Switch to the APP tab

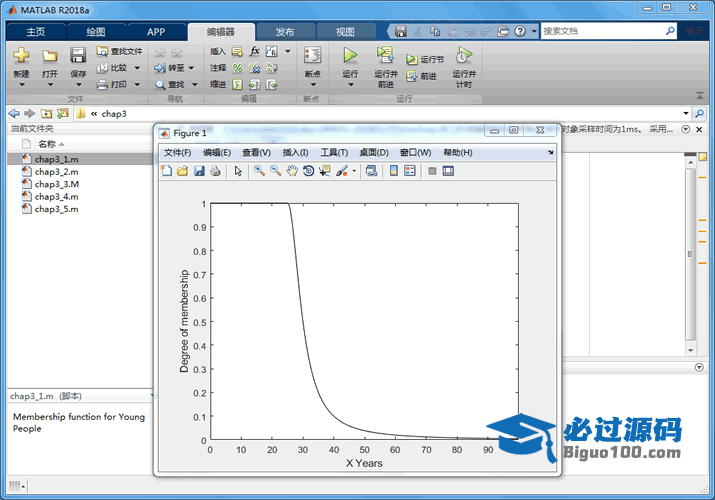coord(156,32)
